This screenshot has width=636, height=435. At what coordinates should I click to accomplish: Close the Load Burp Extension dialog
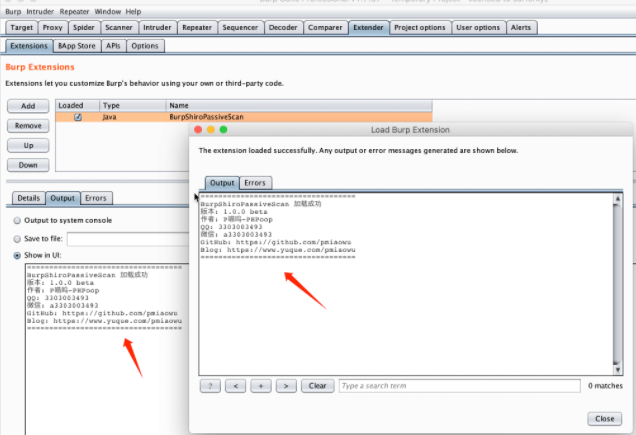point(604,419)
